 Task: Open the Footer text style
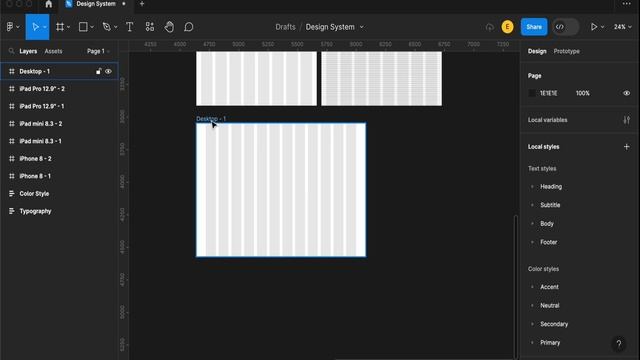549,242
